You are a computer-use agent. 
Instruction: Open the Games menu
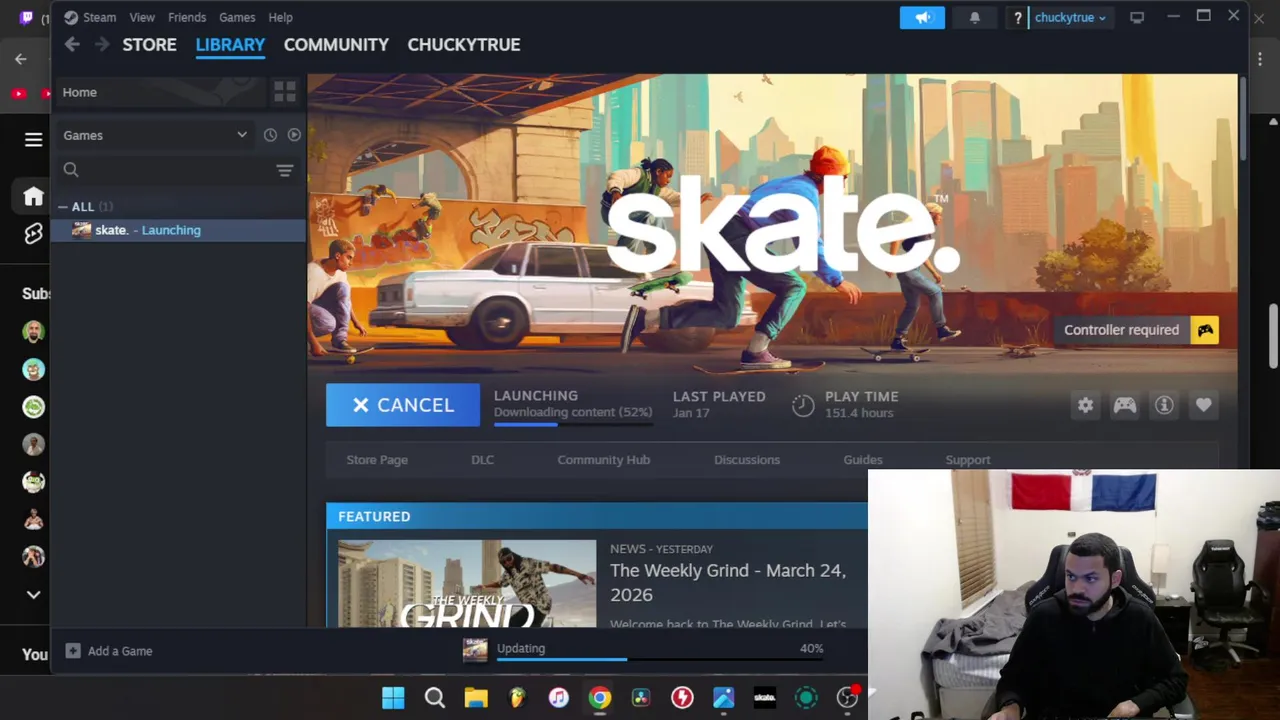pos(237,17)
